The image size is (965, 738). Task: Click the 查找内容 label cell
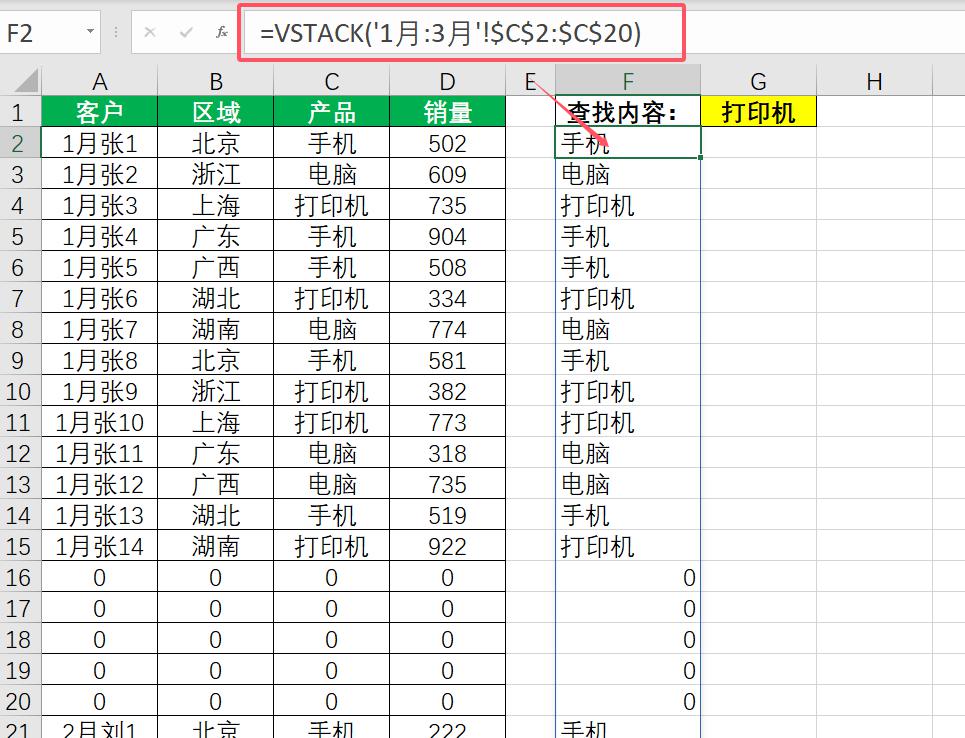(628, 111)
